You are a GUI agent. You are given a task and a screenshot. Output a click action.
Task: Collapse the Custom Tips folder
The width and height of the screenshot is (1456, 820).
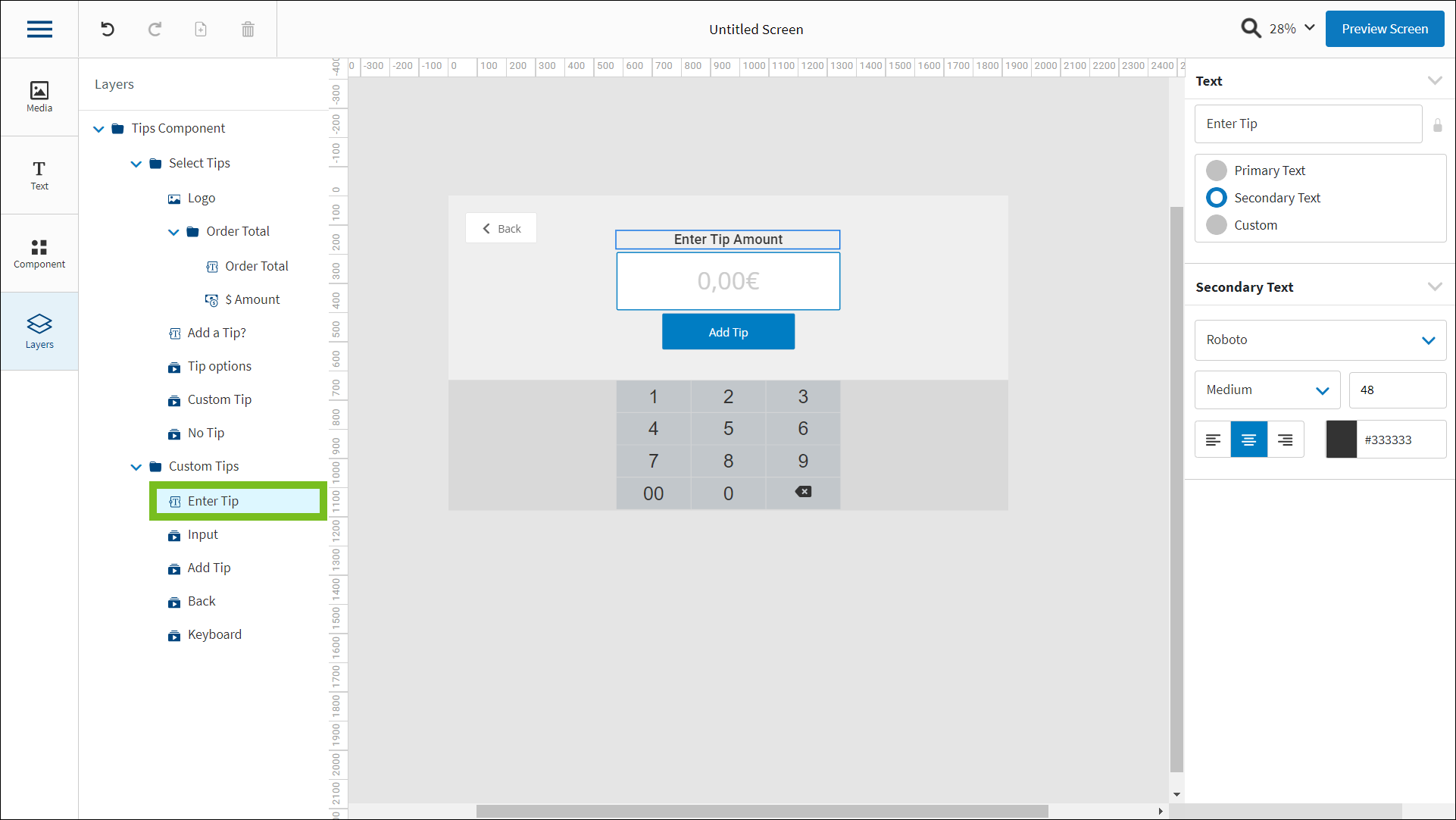click(x=136, y=467)
